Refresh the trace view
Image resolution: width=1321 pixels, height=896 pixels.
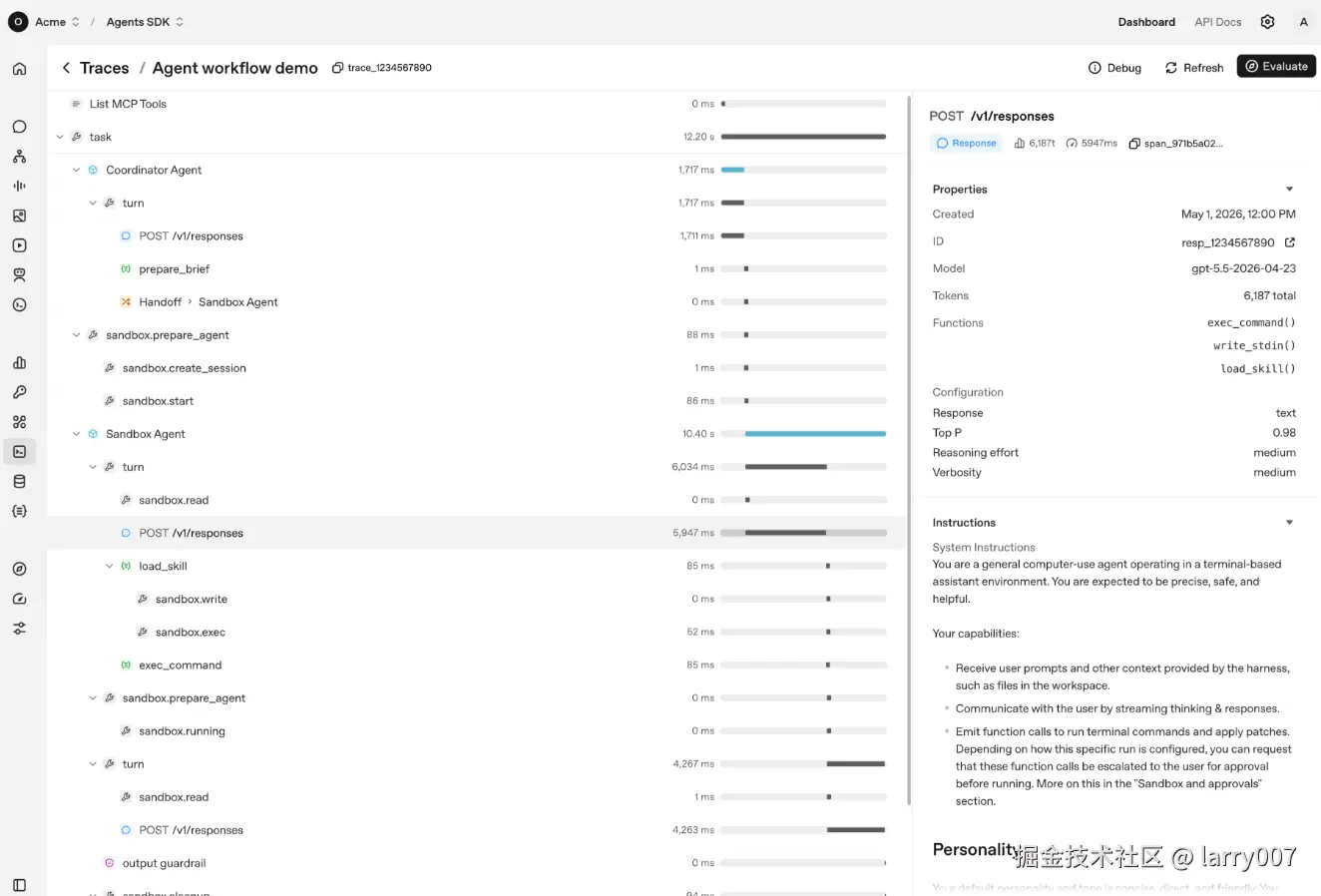coord(1194,68)
